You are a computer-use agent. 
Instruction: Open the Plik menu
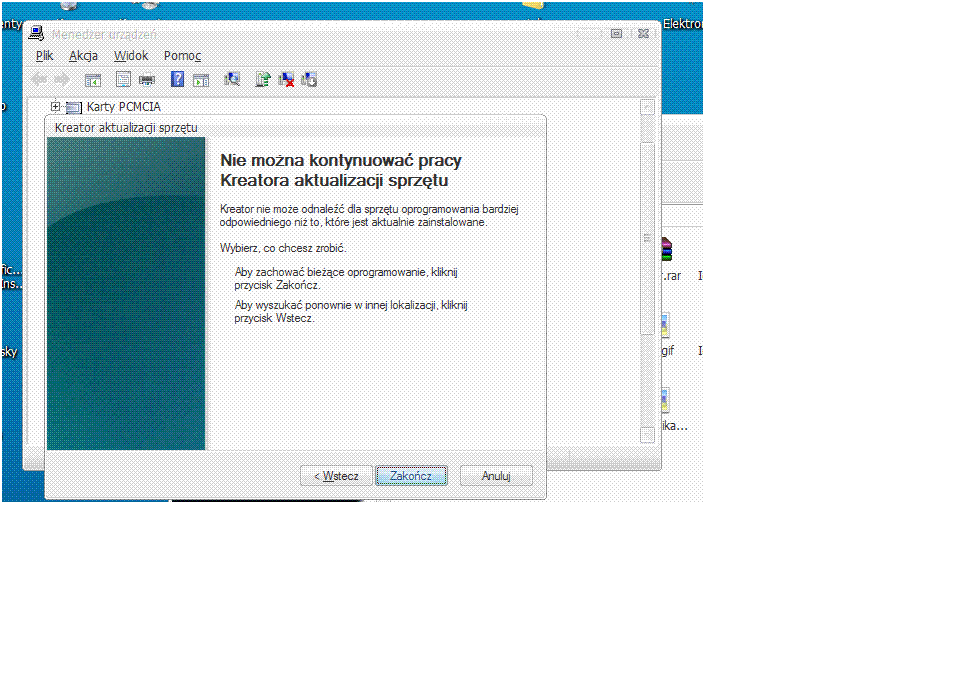pyautogui.click(x=45, y=56)
